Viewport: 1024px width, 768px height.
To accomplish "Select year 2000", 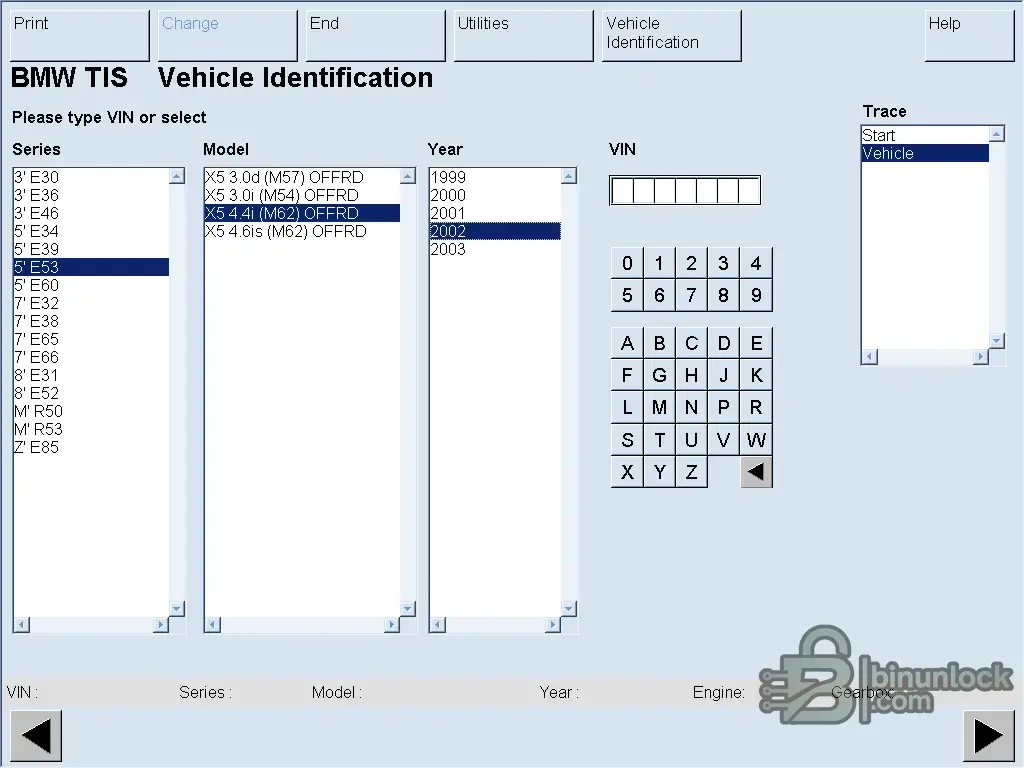I will (x=495, y=195).
